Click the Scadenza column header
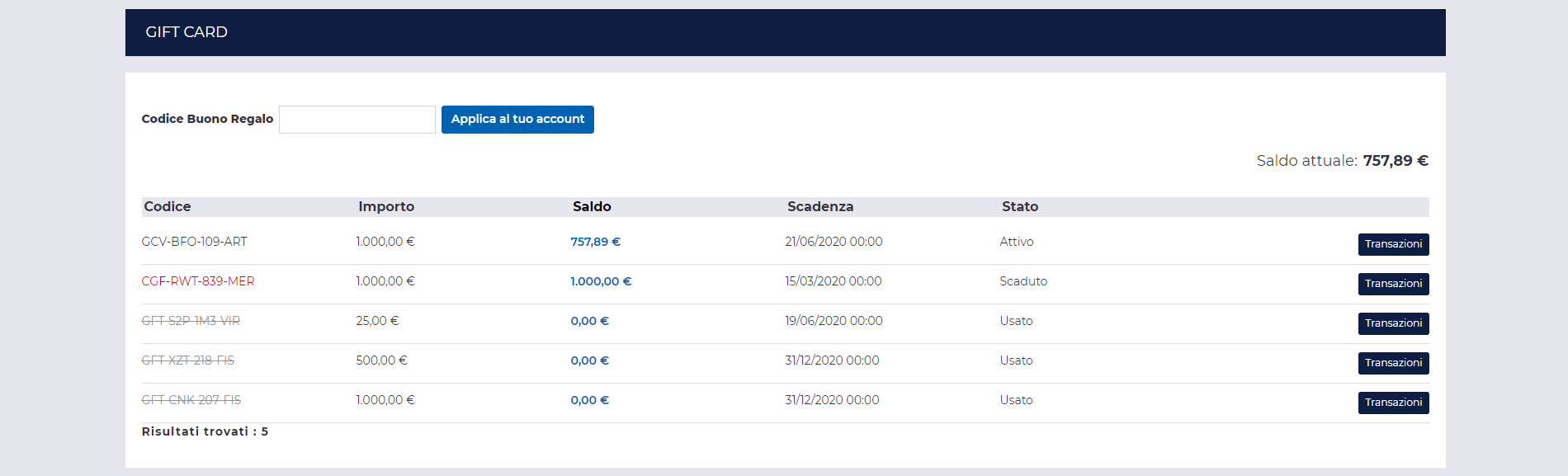This screenshot has height=476, width=1568. pos(820,207)
